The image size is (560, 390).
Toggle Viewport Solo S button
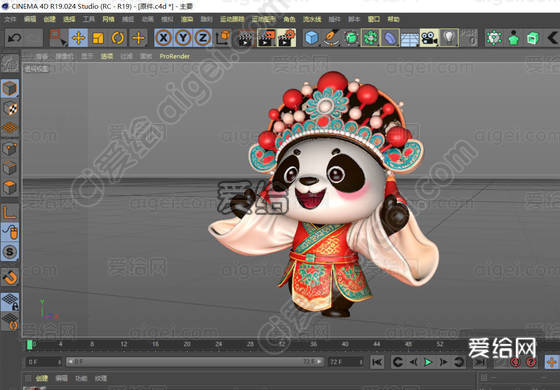pyautogui.click(x=10, y=252)
